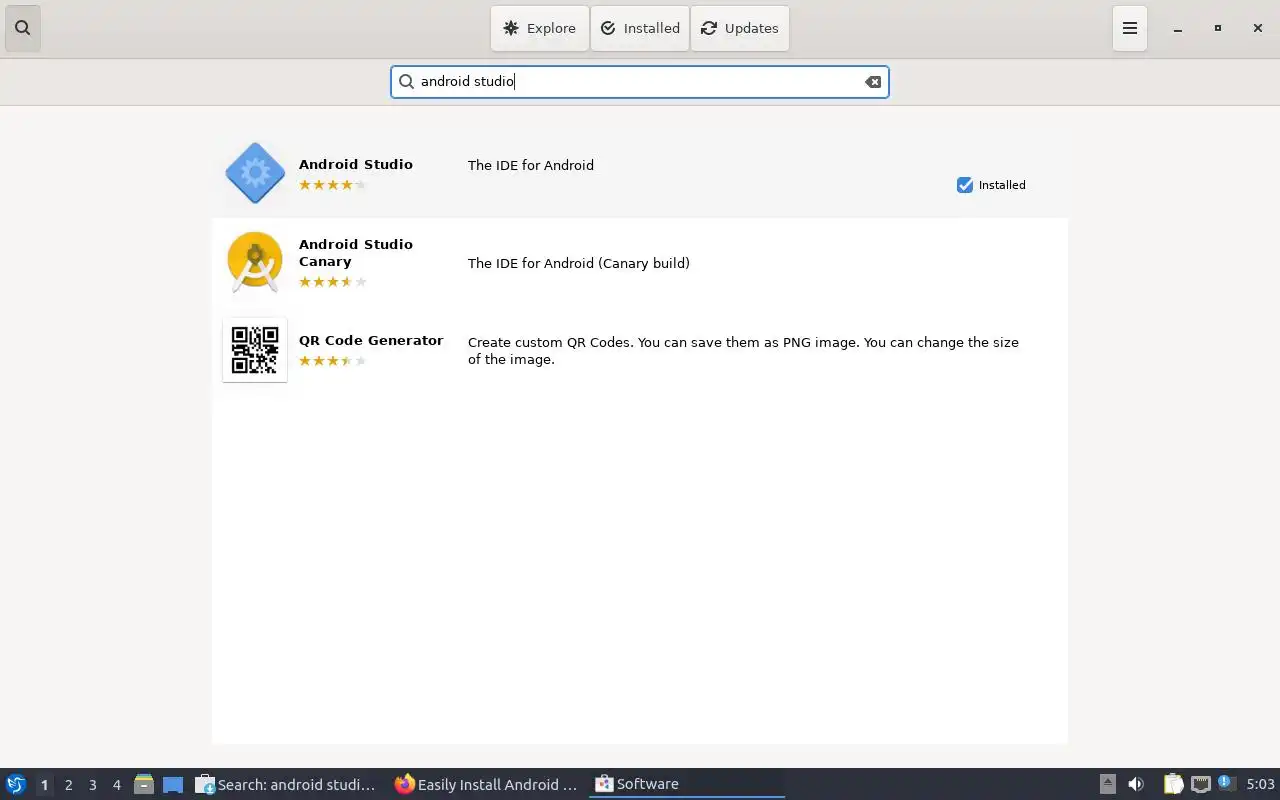The image size is (1280, 800).
Task: Click the show desktop taskbar icon
Action: (x=173, y=785)
